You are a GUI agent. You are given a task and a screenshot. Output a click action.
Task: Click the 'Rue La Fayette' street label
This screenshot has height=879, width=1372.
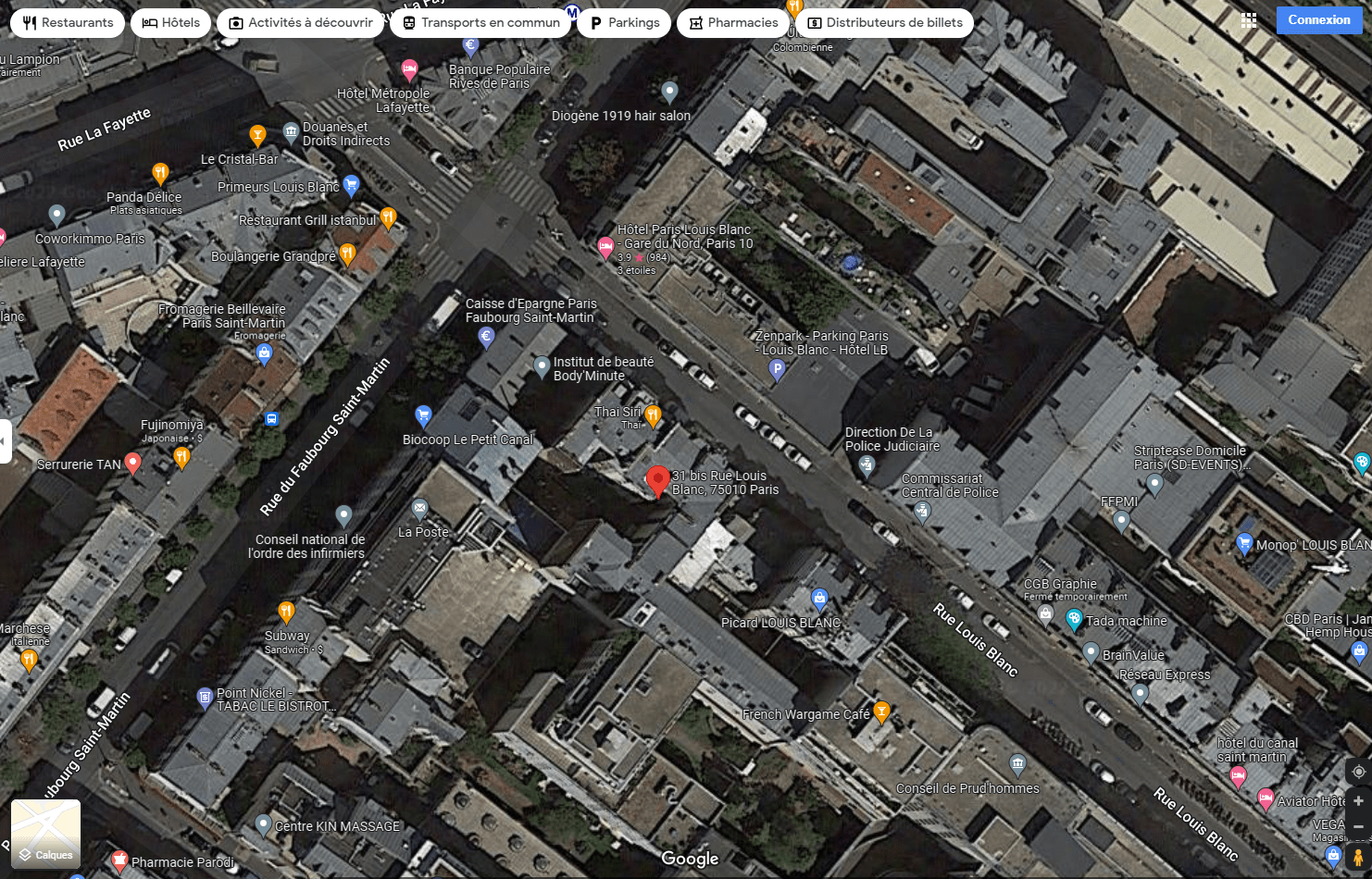coord(104,130)
